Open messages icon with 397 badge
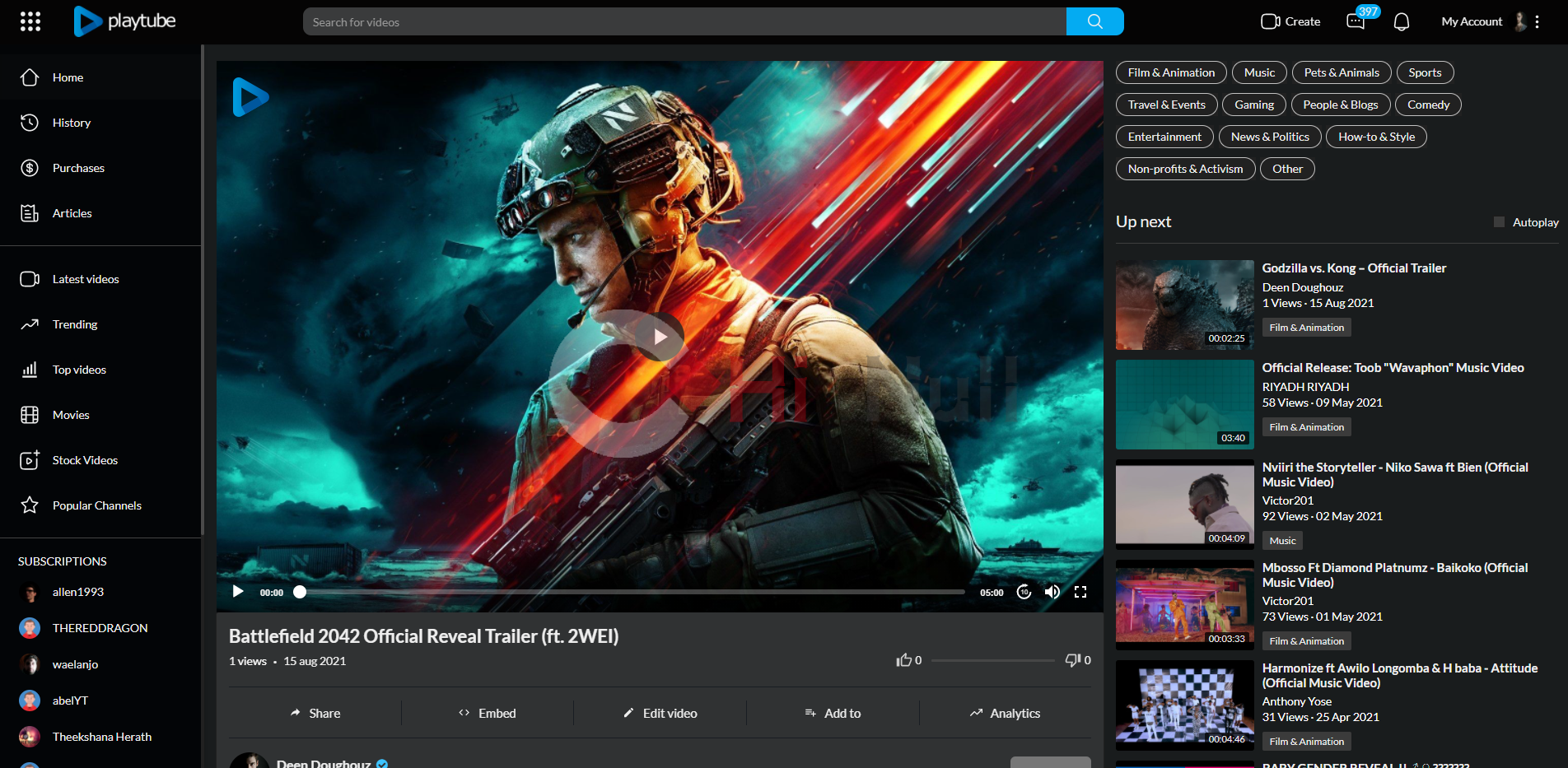This screenshot has width=1568, height=768. (1356, 21)
